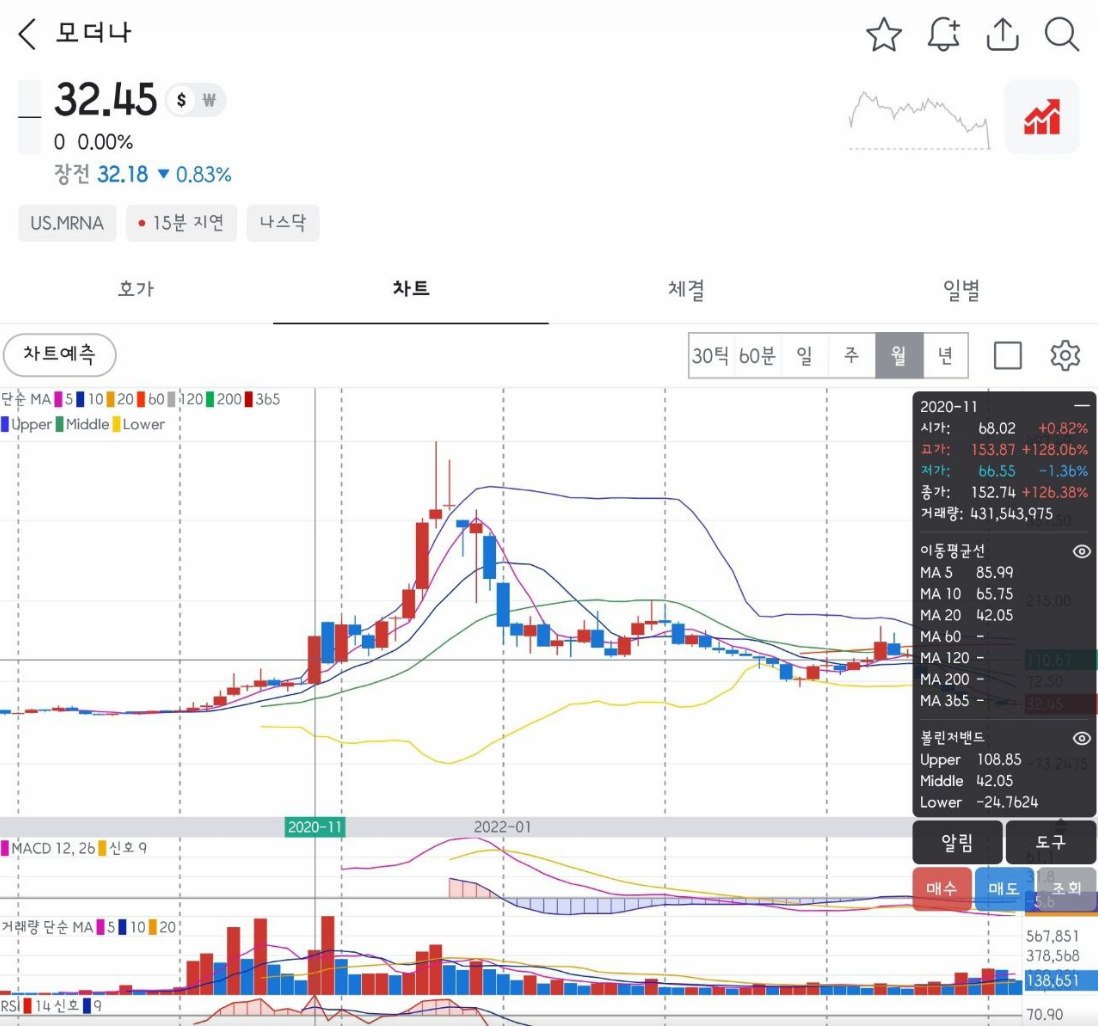Click the 32.45 current price
The height and width of the screenshot is (1026, 1098).
[x=106, y=99]
